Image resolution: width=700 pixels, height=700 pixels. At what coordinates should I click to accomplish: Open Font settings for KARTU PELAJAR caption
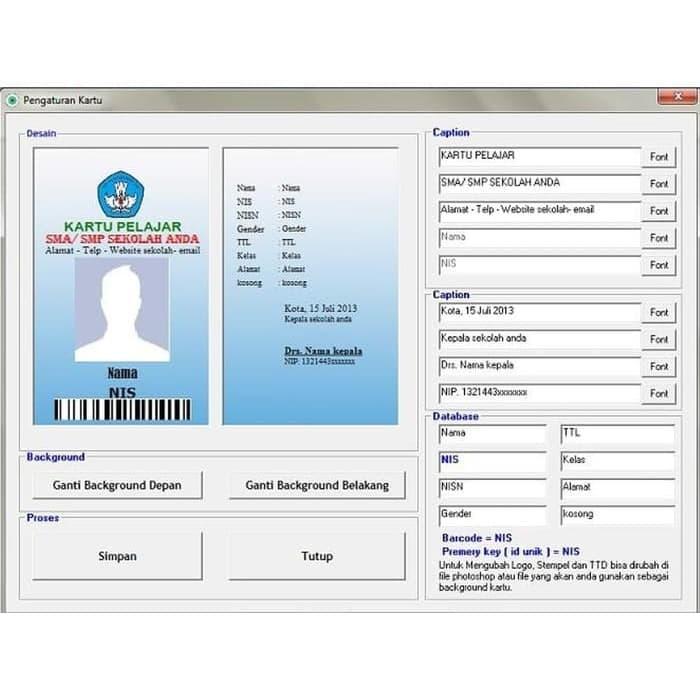659,157
